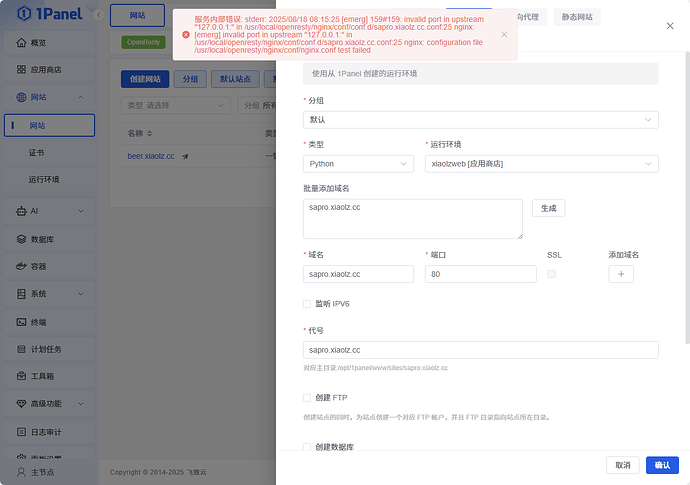Click the 网站 tab at the top
Viewport: 690px width, 485px height.
point(137,15)
